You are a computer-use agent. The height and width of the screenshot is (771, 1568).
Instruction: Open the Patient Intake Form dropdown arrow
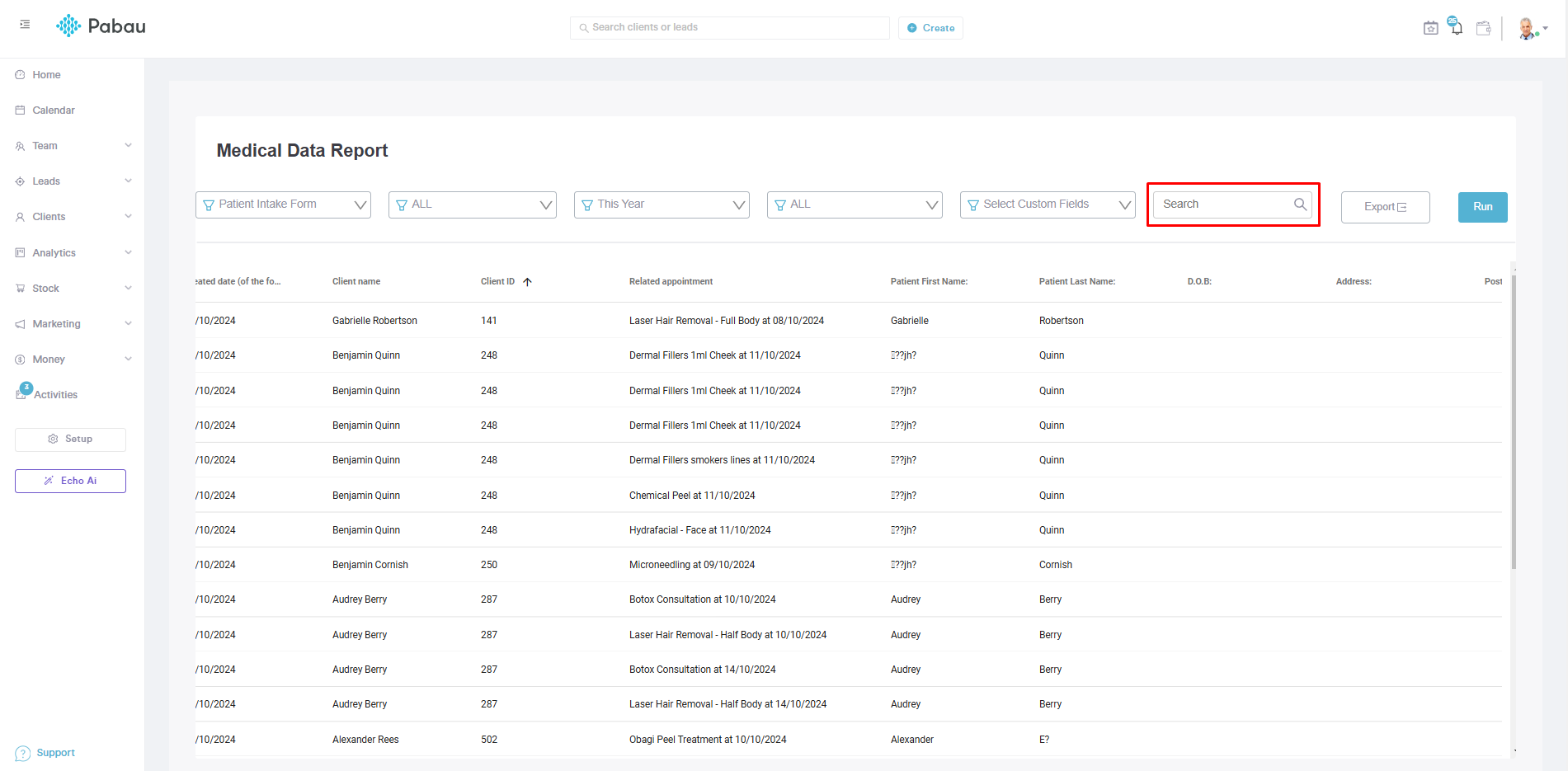point(360,205)
